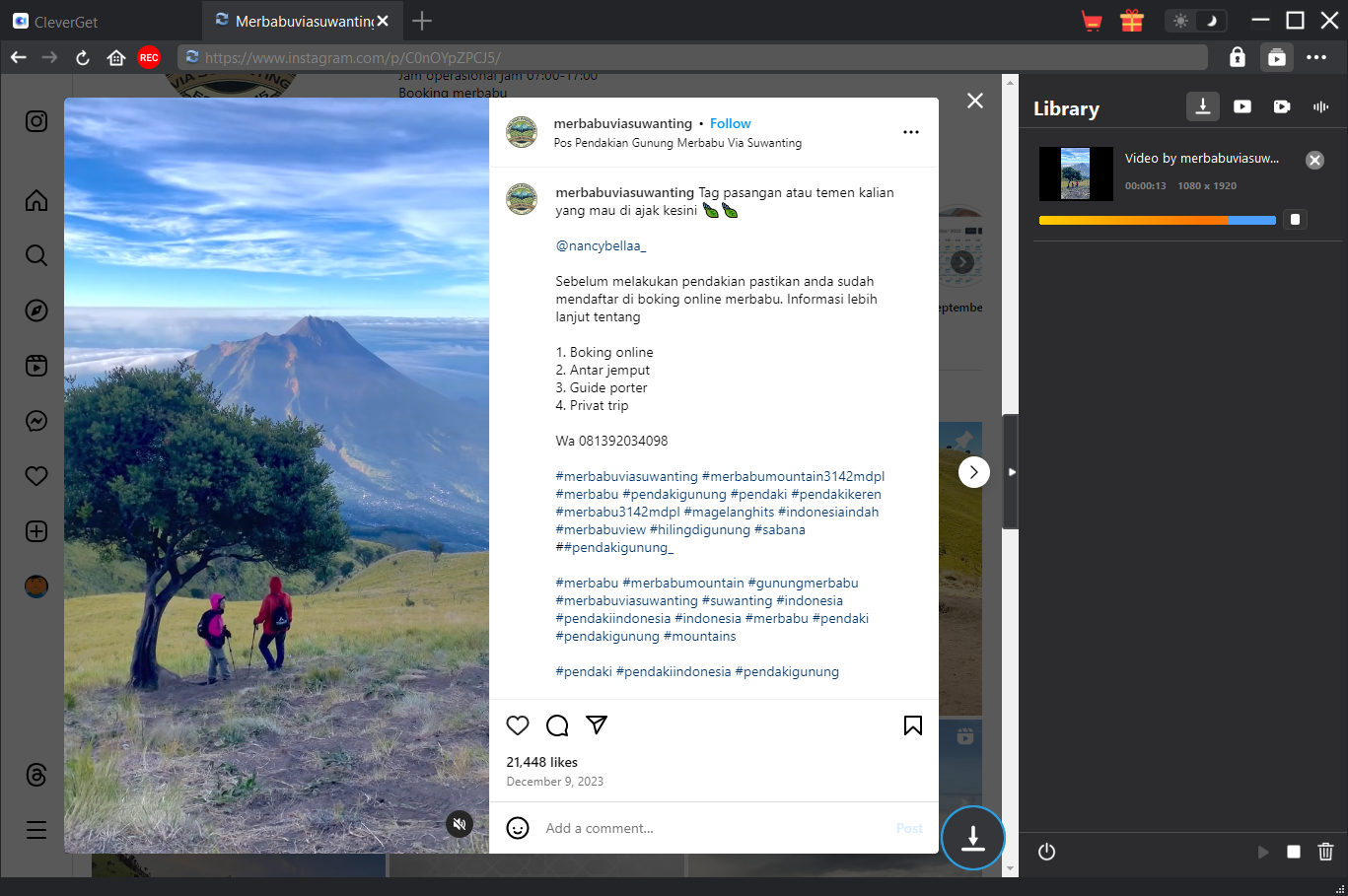Follow the merbabuviasuwanting account
Image resolution: width=1348 pixels, height=896 pixels.
coord(730,123)
